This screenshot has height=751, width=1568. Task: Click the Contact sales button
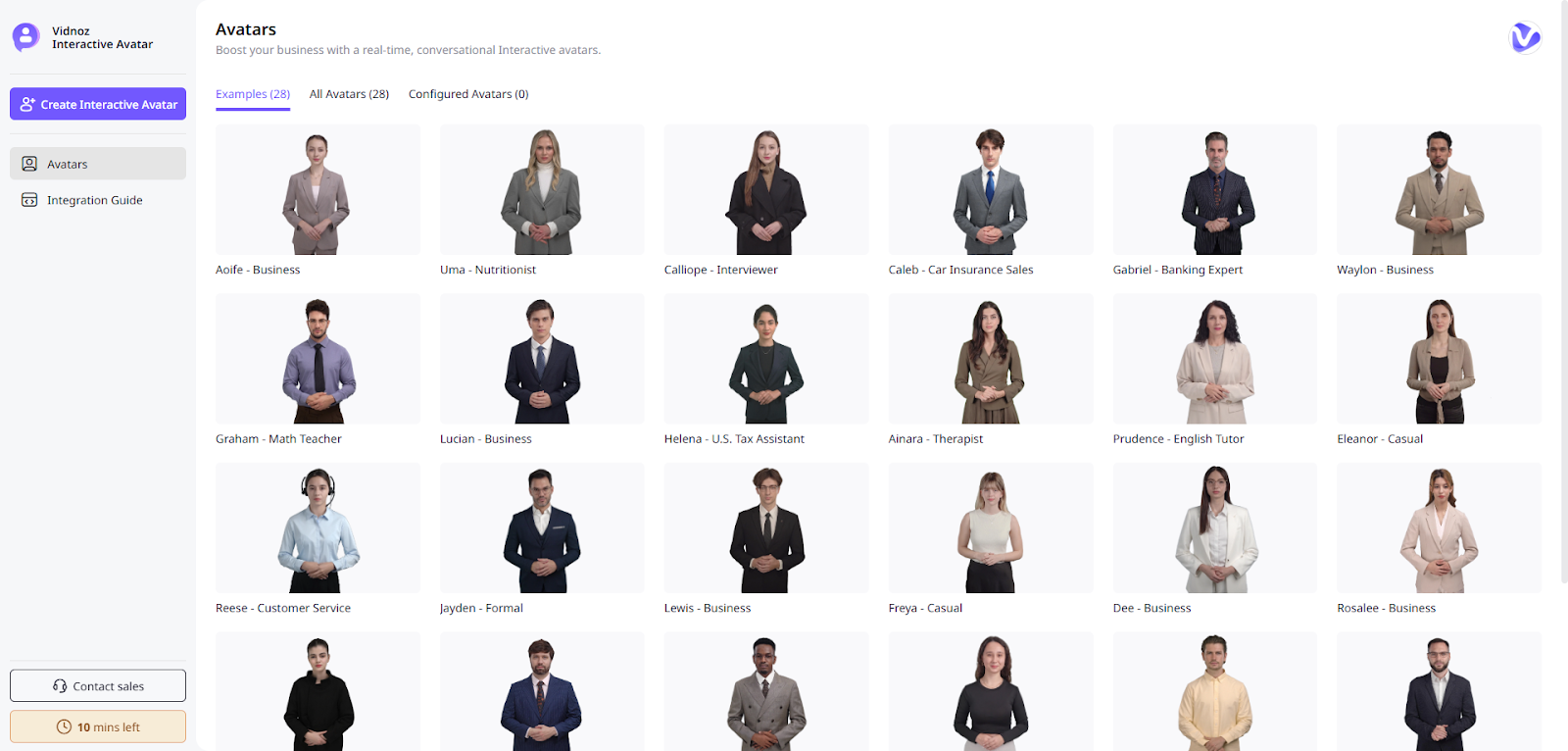pos(98,686)
